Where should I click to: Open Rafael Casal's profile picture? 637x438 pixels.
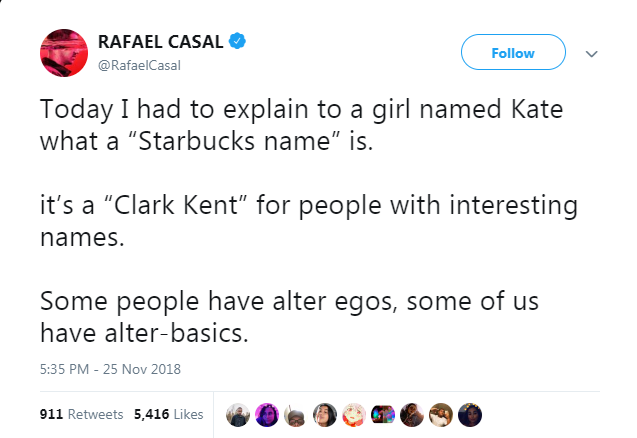64,53
